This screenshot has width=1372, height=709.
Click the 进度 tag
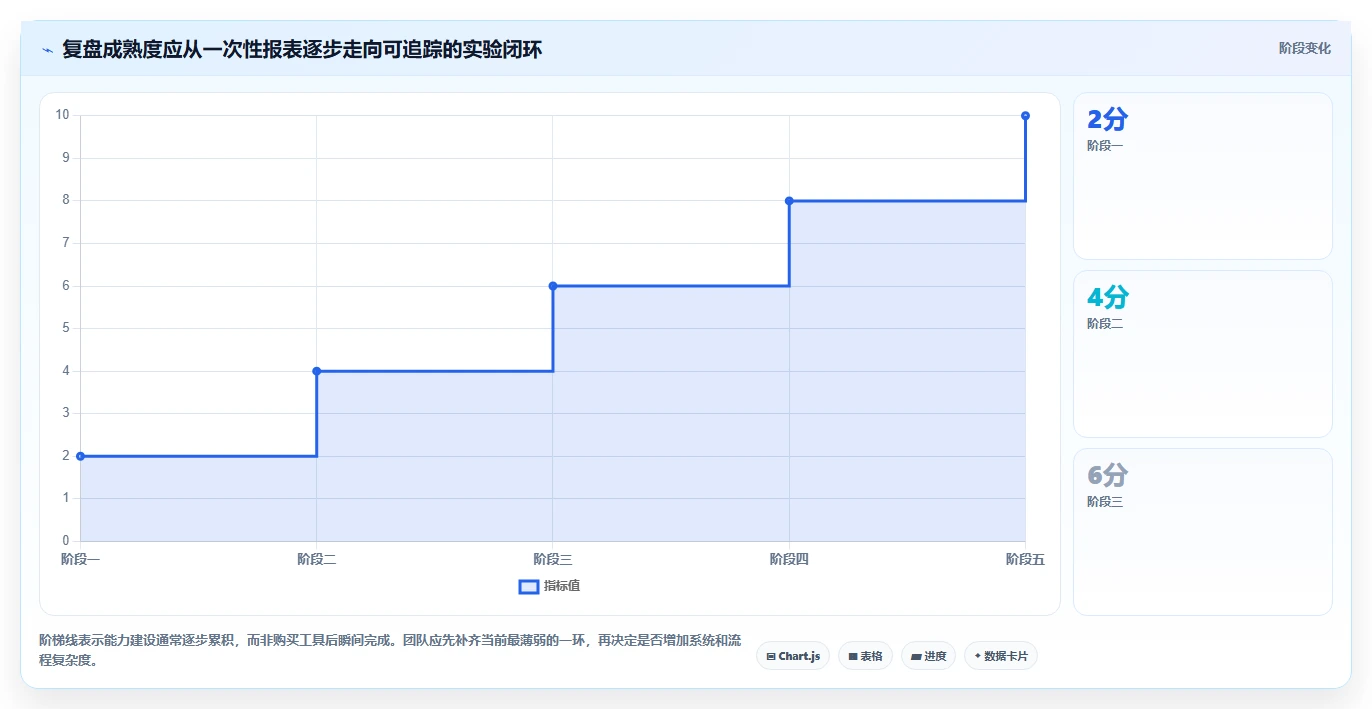point(928,656)
